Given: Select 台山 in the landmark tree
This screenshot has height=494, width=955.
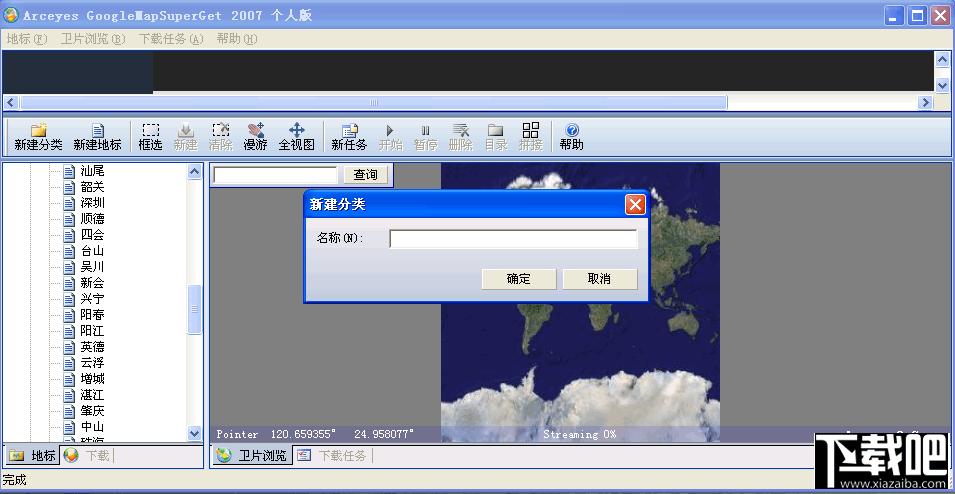Looking at the screenshot, I should [93, 251].
